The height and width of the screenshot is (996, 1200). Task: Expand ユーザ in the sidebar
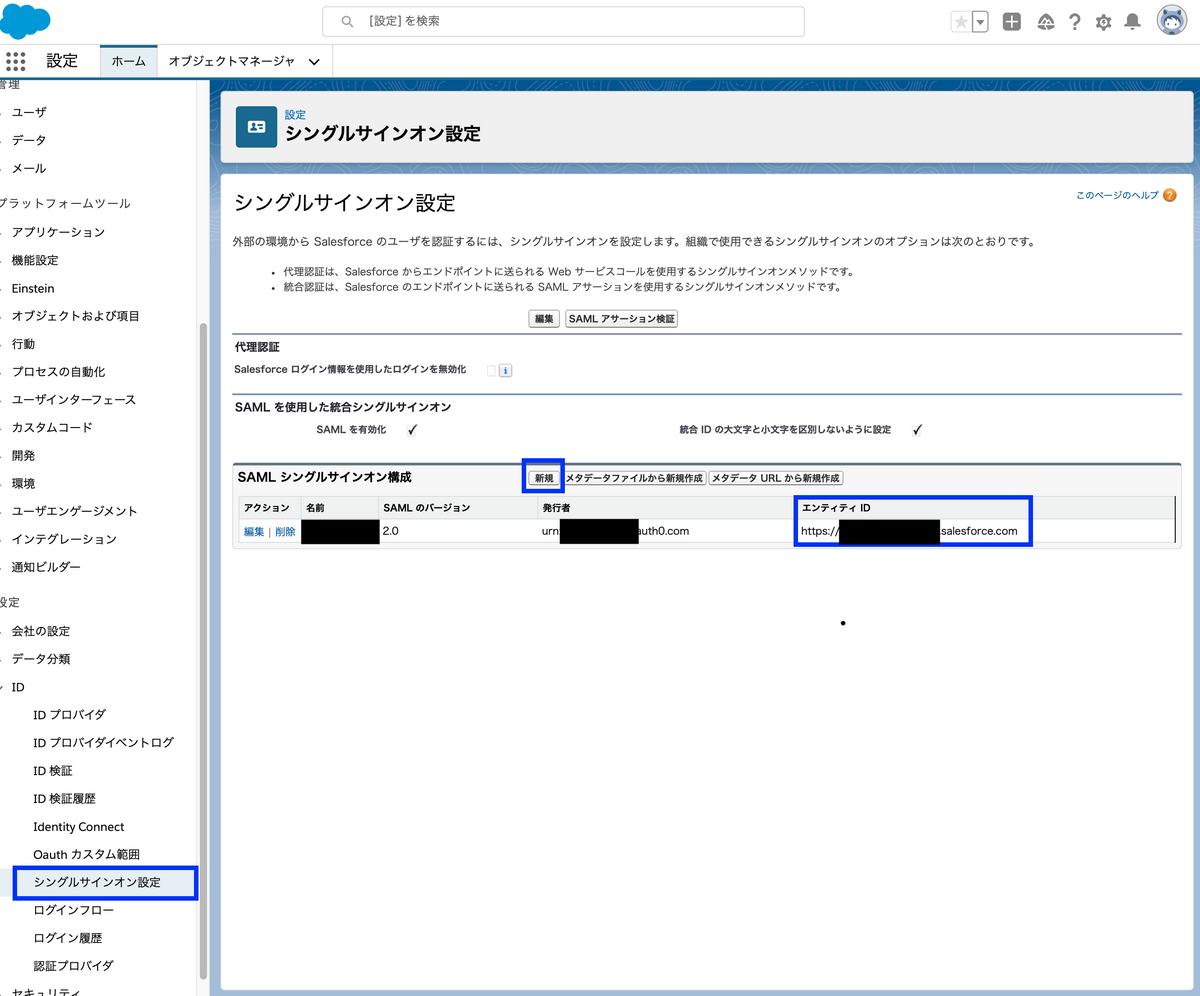click(29, 112)
